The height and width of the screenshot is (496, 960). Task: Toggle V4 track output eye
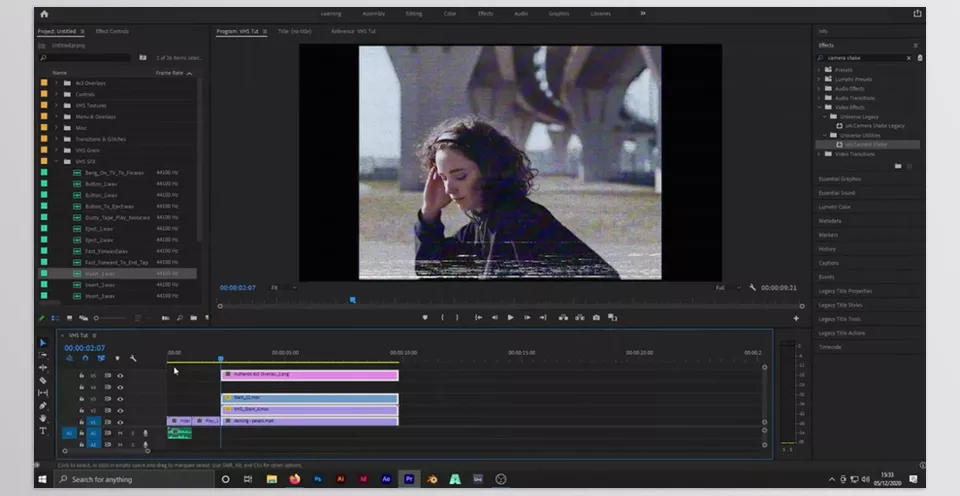click(120, 388)
